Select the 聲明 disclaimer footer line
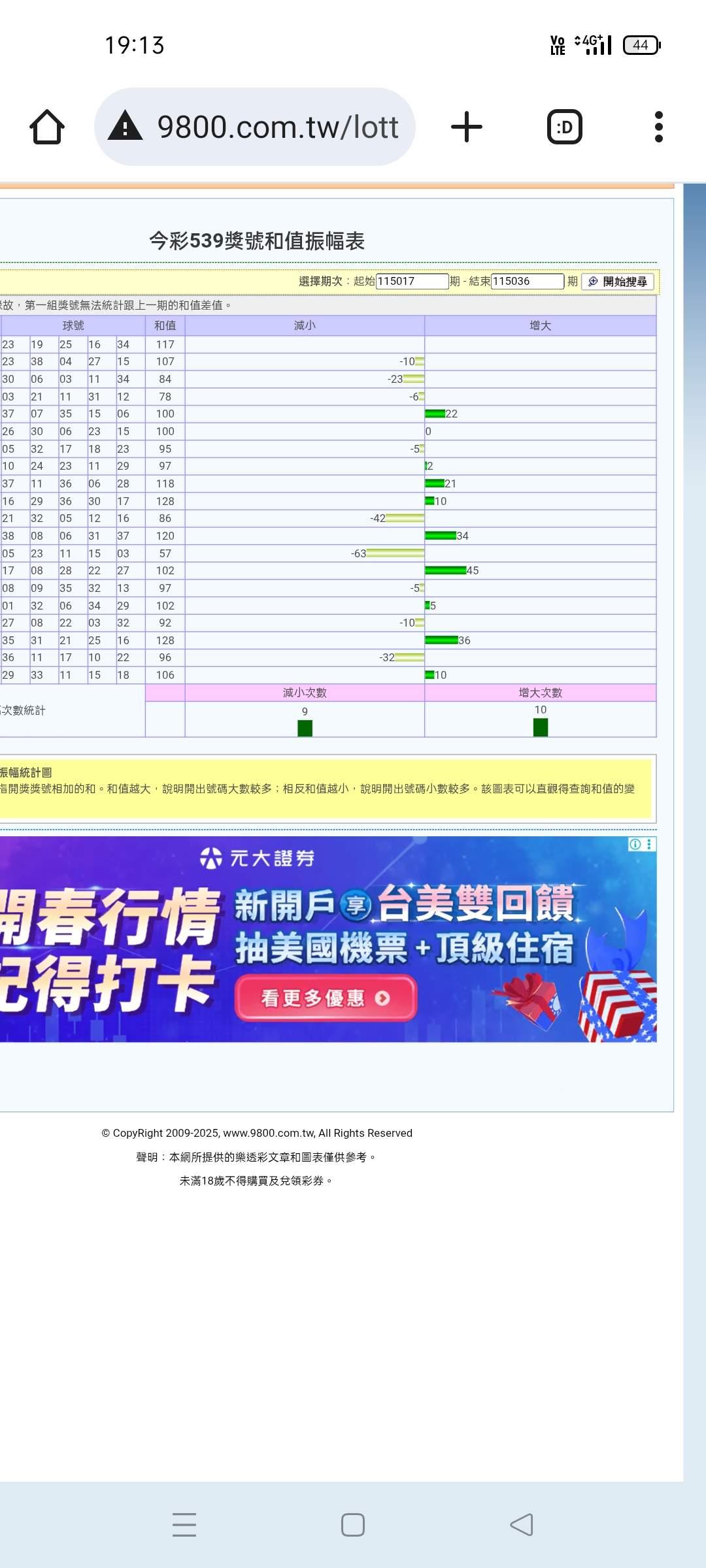Viewport: 706px width, 1568px height. pos(257,1157)
